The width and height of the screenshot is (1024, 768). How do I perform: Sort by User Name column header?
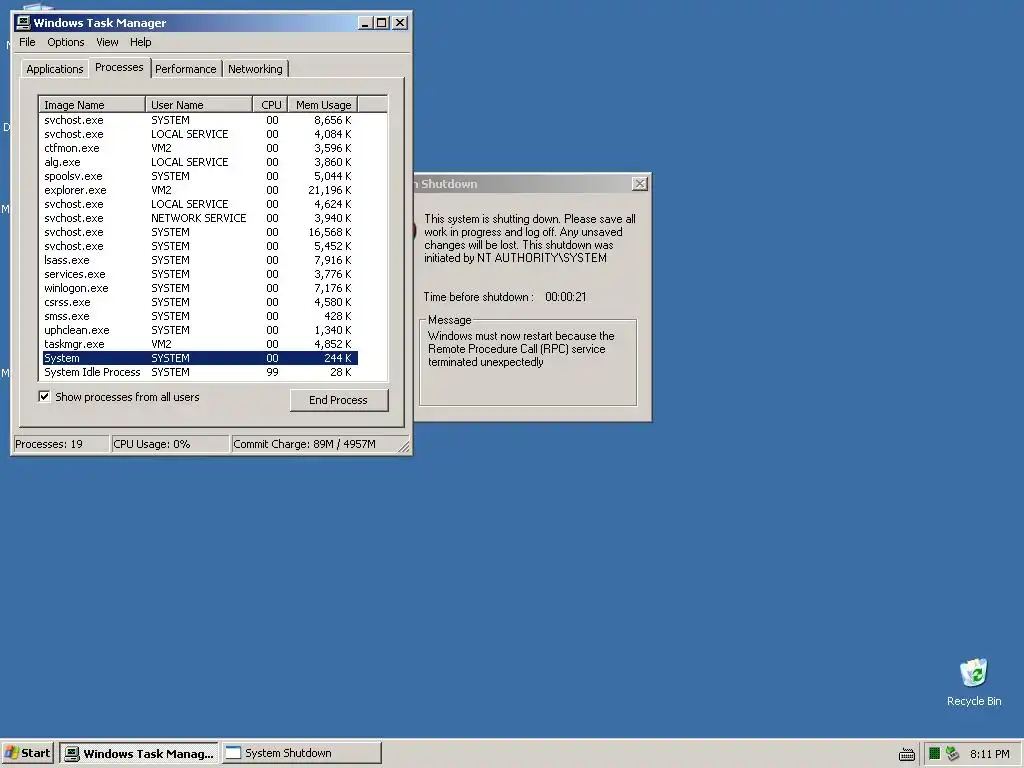click(x=199, y=104)
